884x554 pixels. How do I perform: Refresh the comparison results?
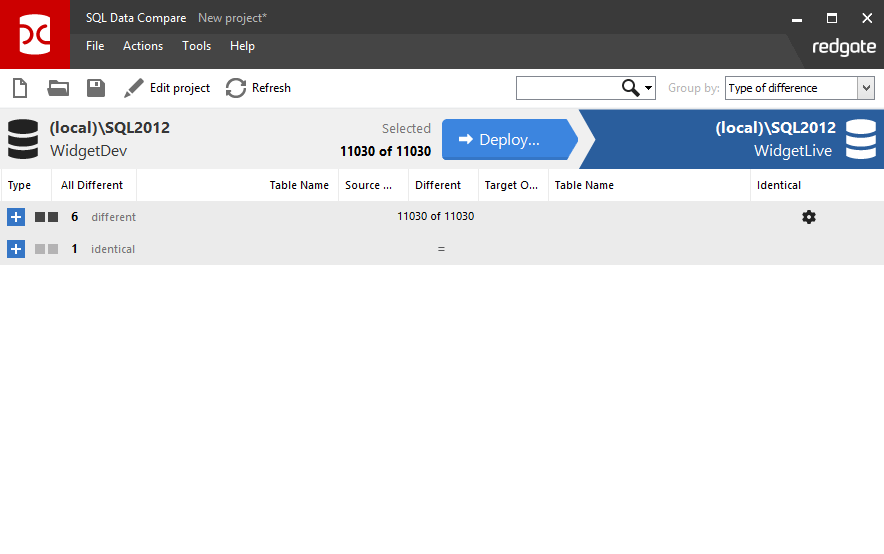tap(258, 88)
